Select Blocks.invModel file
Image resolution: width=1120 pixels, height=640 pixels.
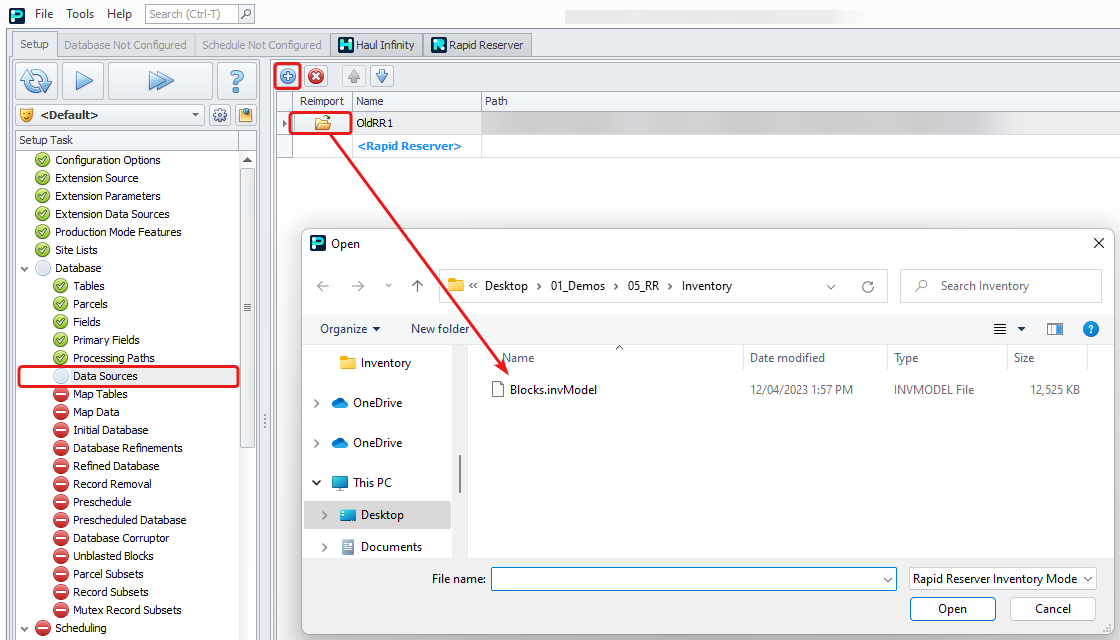[x=553, y=390]
